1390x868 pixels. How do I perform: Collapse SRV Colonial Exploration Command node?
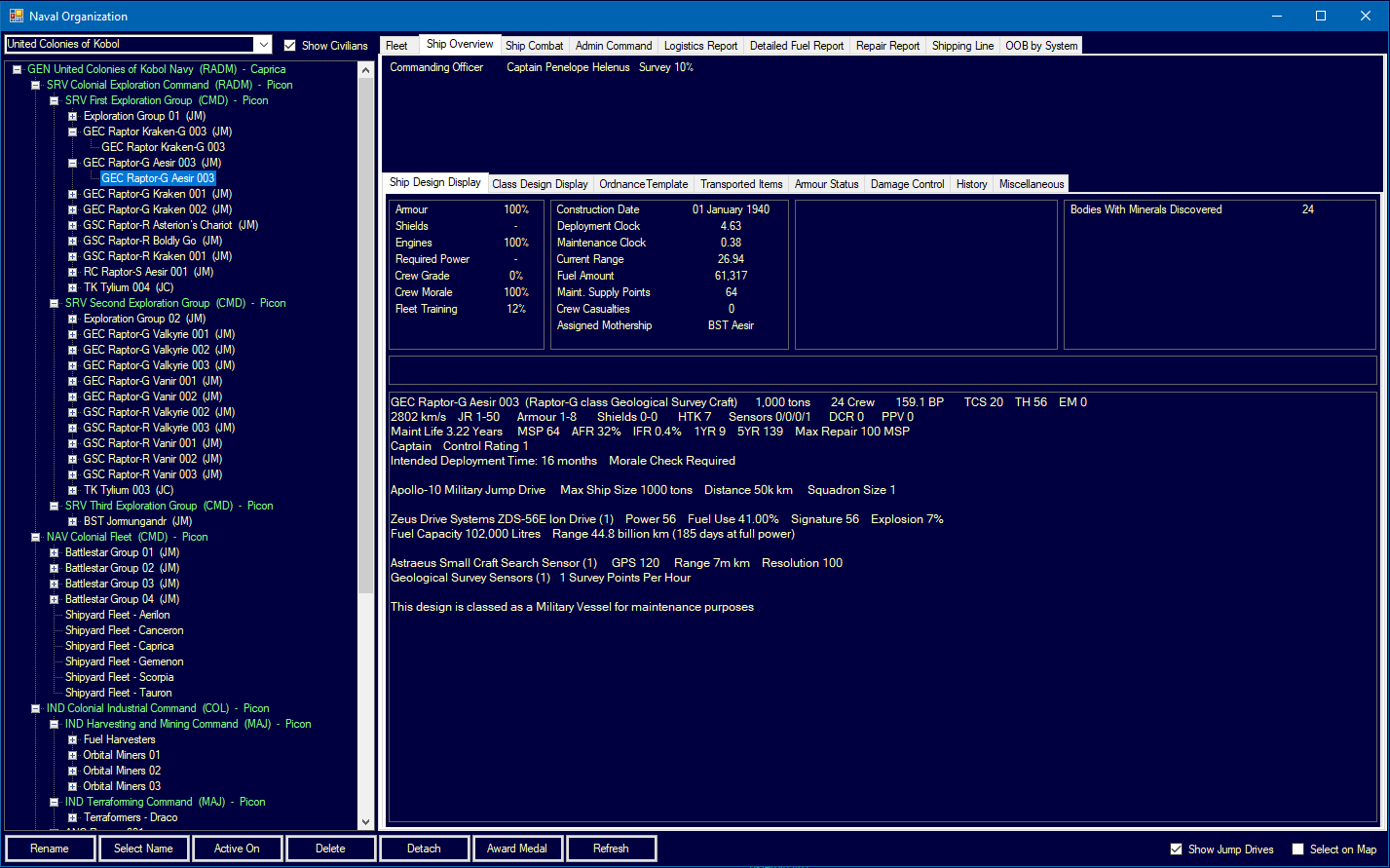tap(35, 85)
